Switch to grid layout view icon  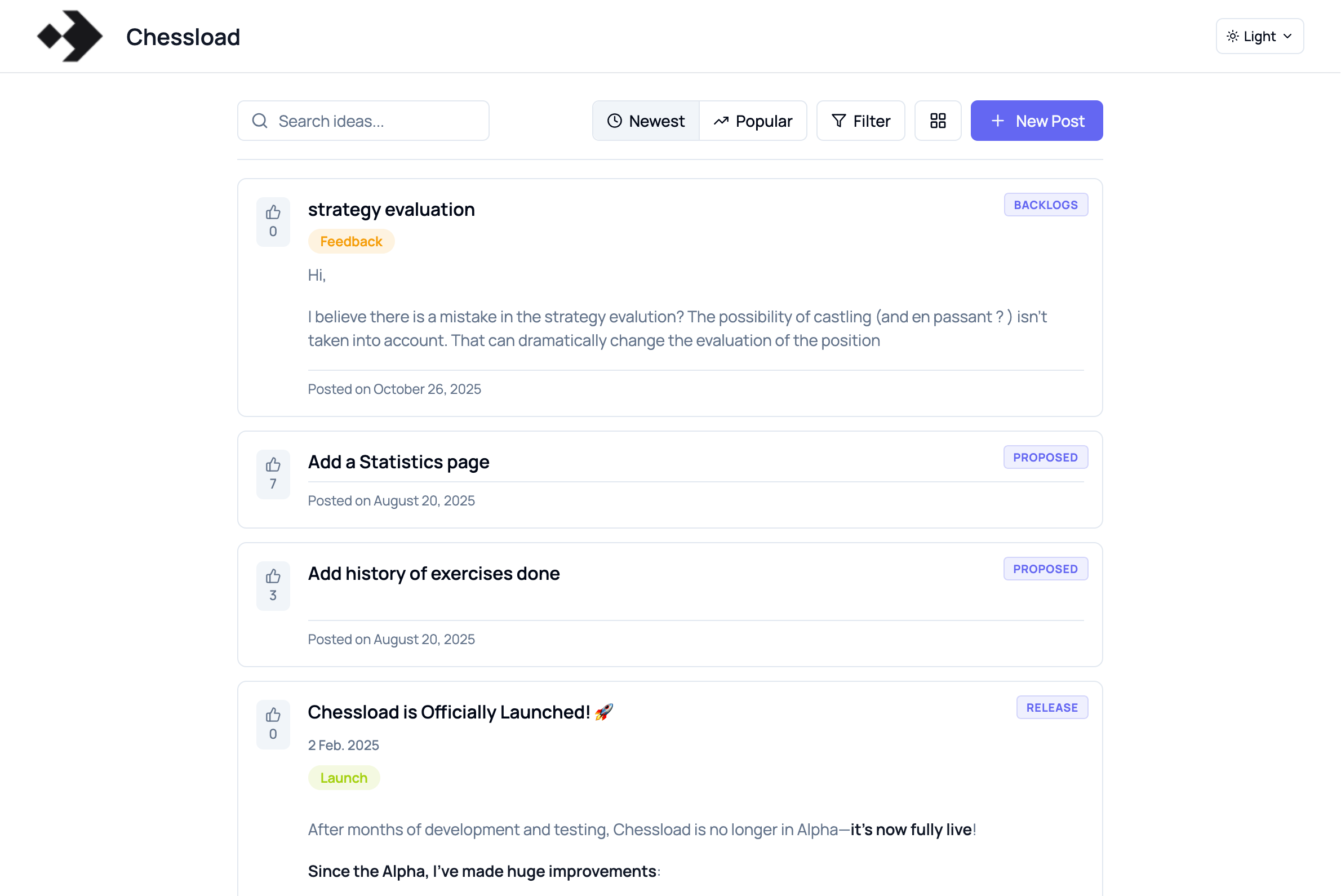pyautogui.click(x=938, y=121)
